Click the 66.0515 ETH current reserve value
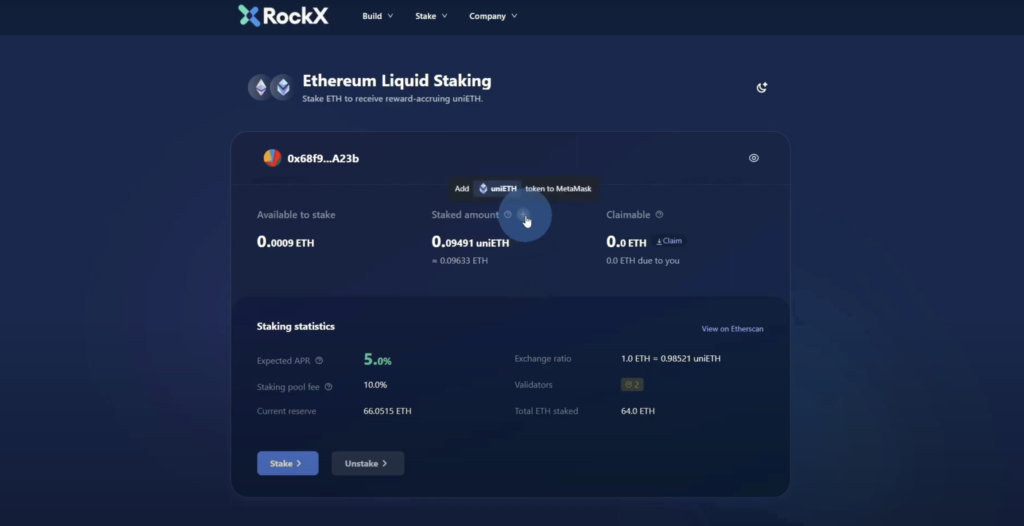Image resolution: width=1024 pixels, height=526 pixels. pyautogui.click(x=387, y=411)
